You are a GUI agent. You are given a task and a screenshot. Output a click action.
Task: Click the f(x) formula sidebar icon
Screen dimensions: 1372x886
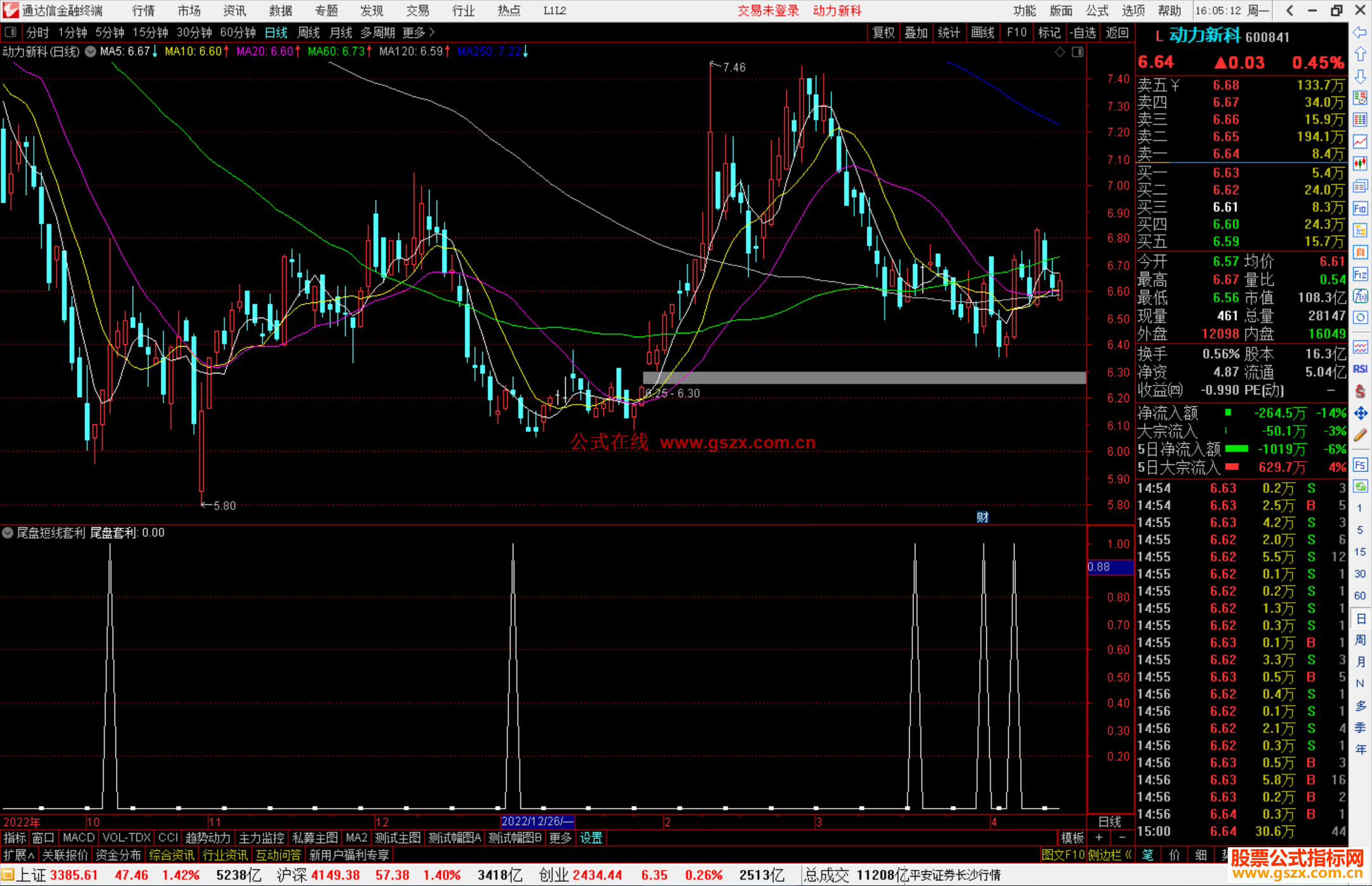tap(1360, 296)
